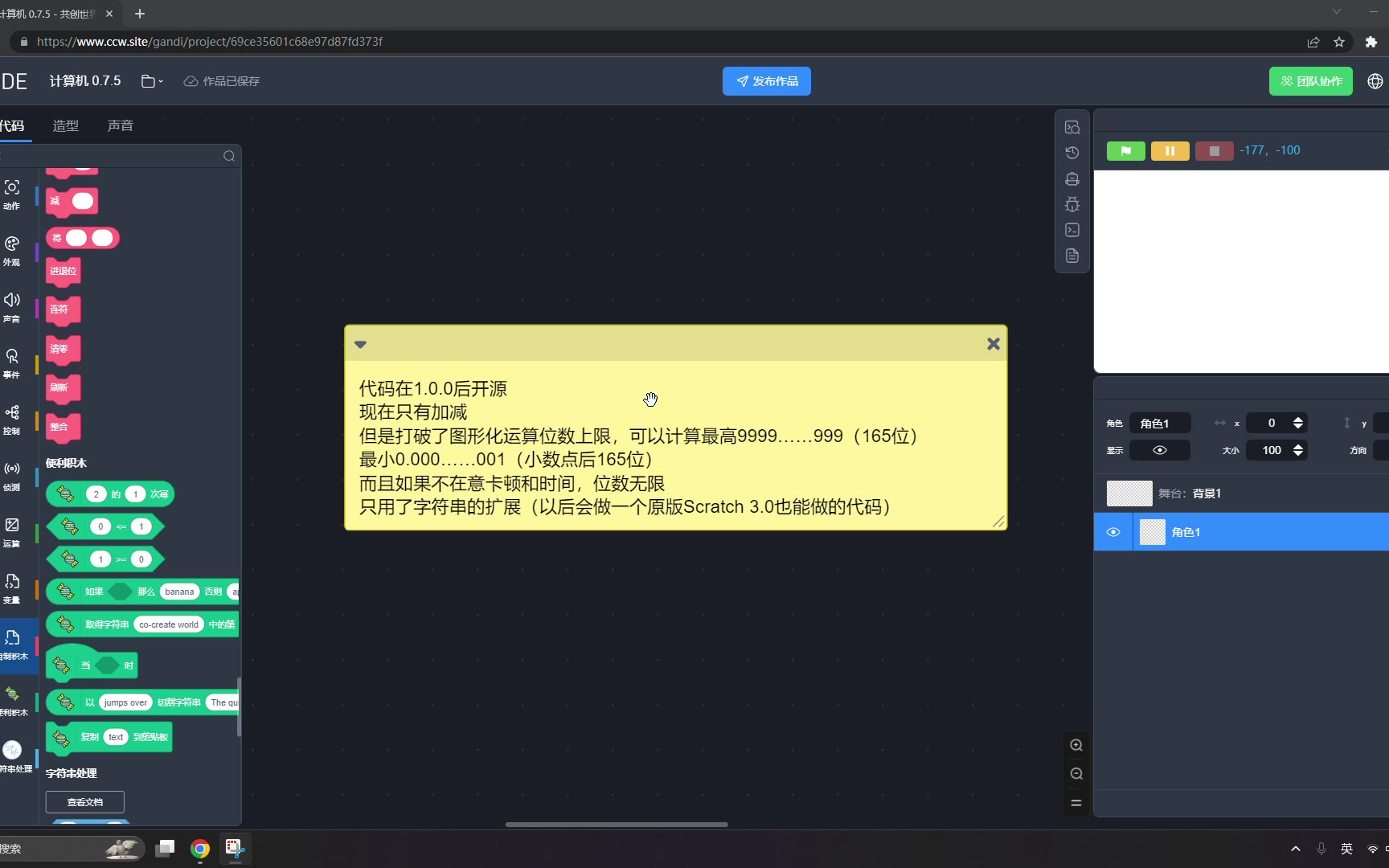Screen dimensions: 1389x868
Task: Open the folder file dropdown menu
Action: tap(151, 81)
